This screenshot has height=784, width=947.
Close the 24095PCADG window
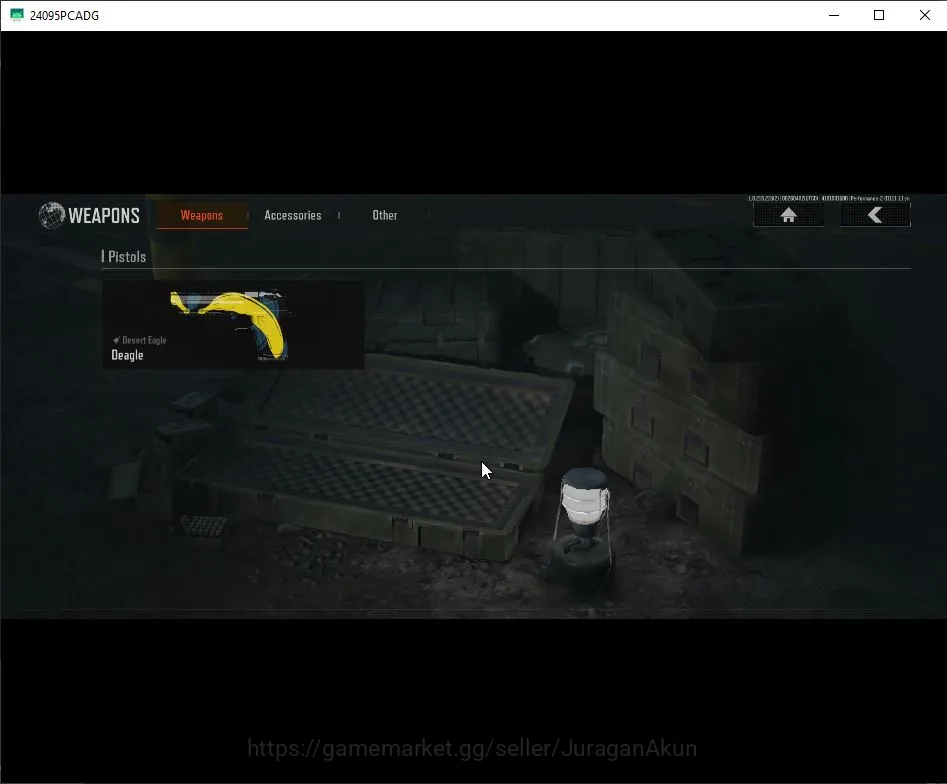point(925,15)
